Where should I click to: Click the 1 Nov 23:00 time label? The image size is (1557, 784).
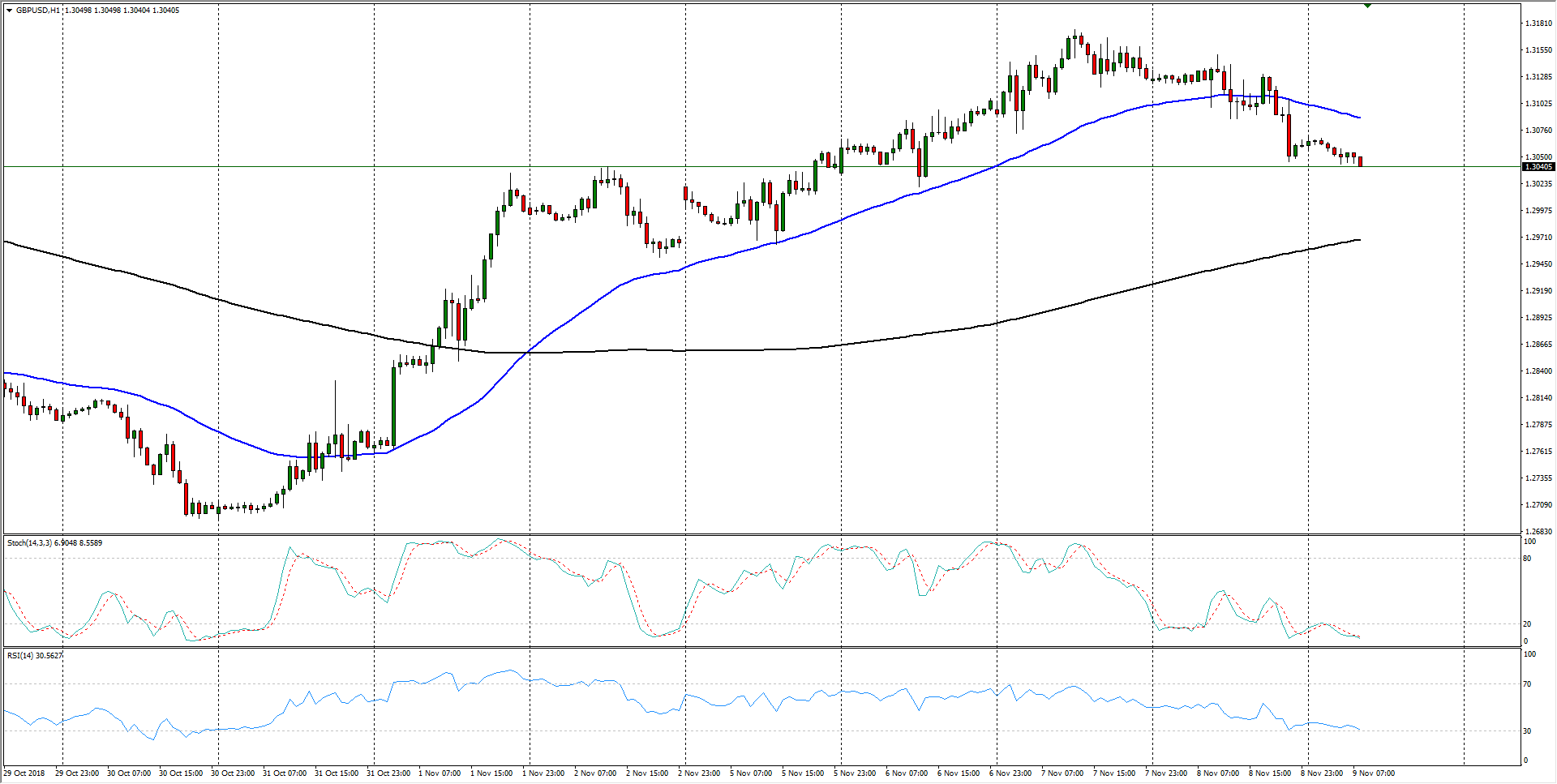pyautogui.click(x=543, y=773)
